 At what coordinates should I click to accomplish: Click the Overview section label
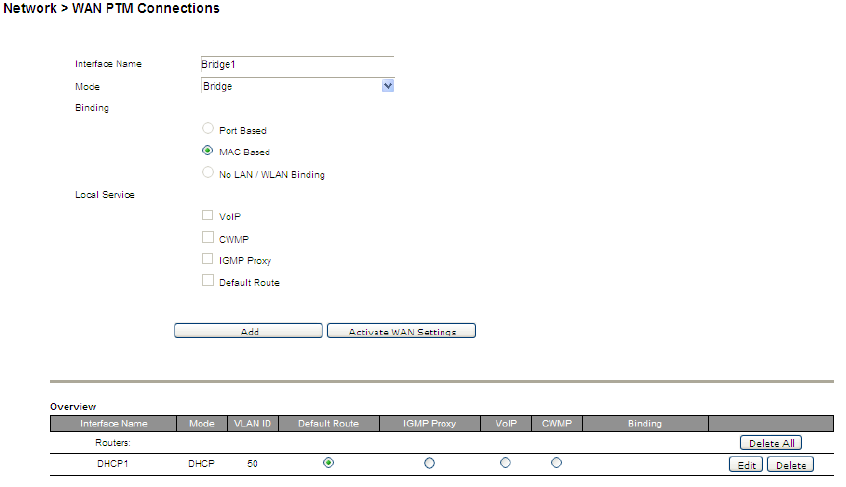[x=73, y=407]
